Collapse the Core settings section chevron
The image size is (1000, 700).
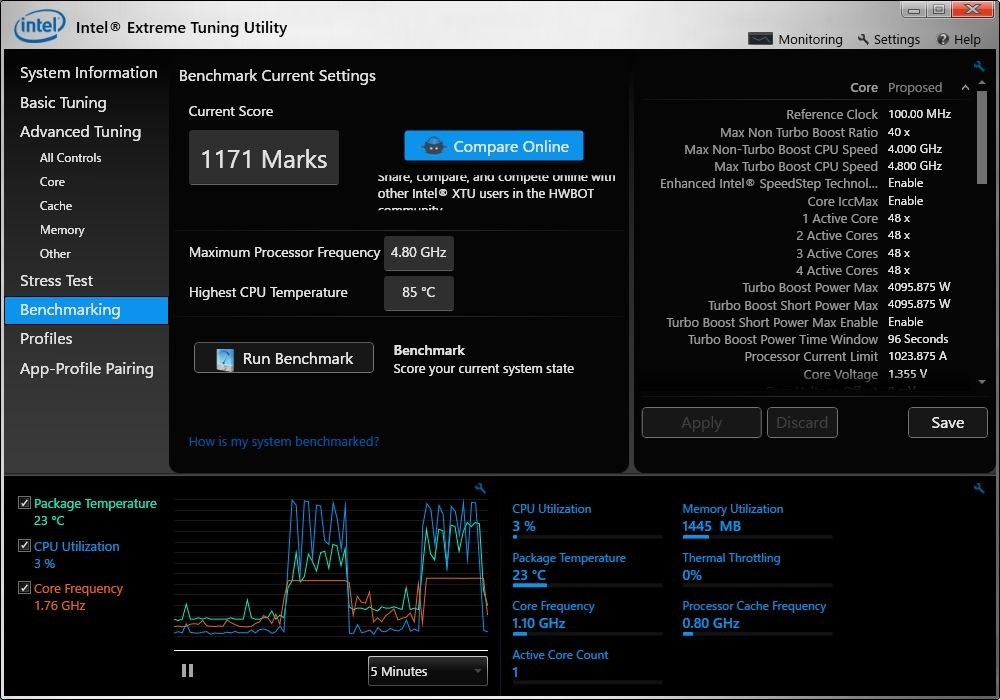(966, 87)
